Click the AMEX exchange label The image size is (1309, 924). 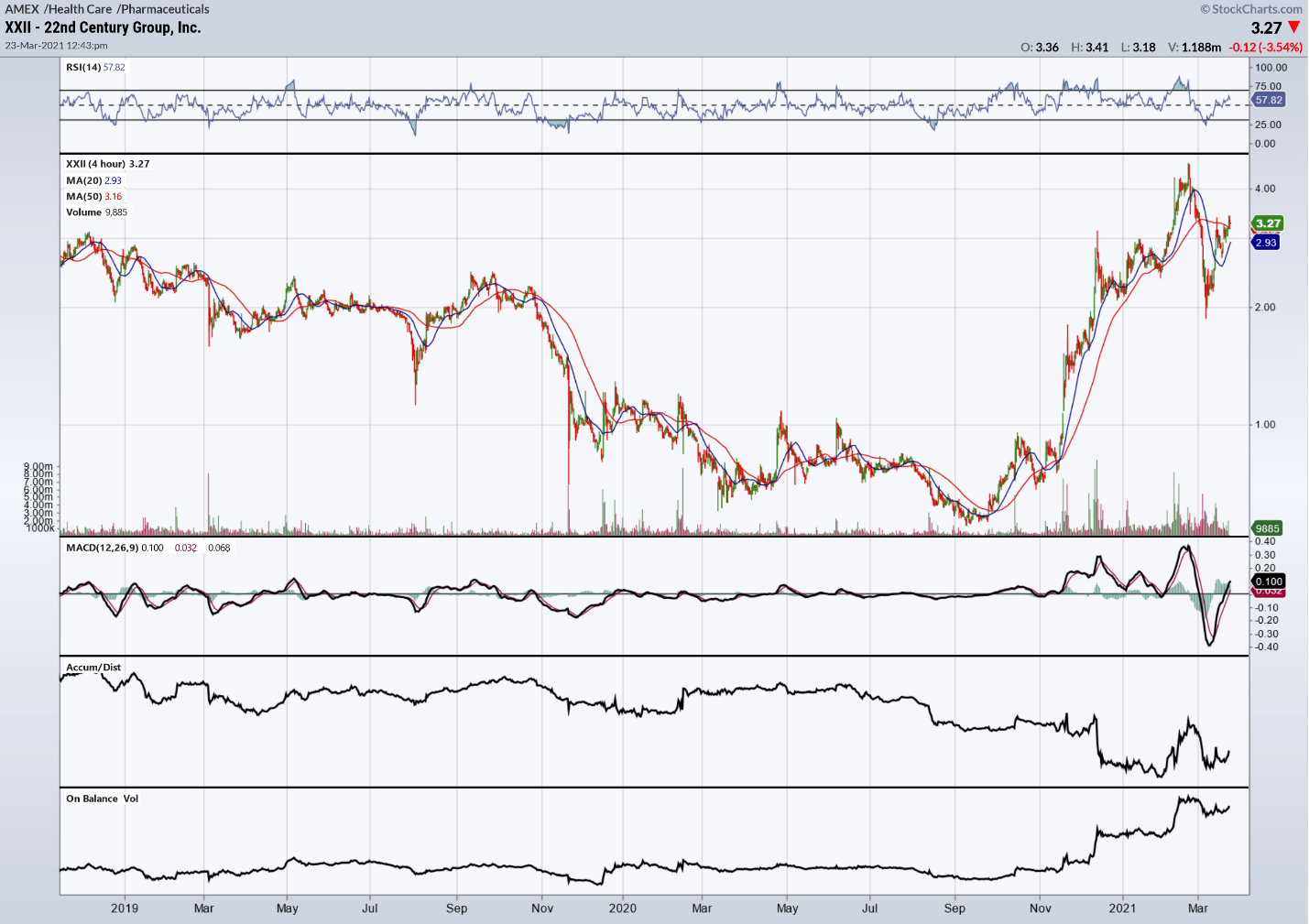tap(22, 9)
